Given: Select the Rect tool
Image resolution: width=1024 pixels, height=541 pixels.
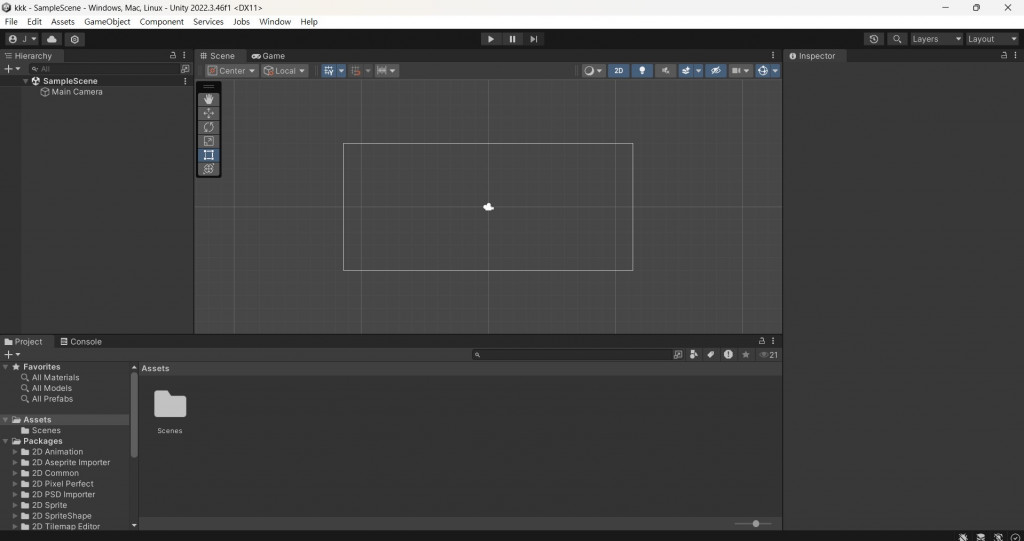Looking at the screenshot, I should (x=208, y=155).
